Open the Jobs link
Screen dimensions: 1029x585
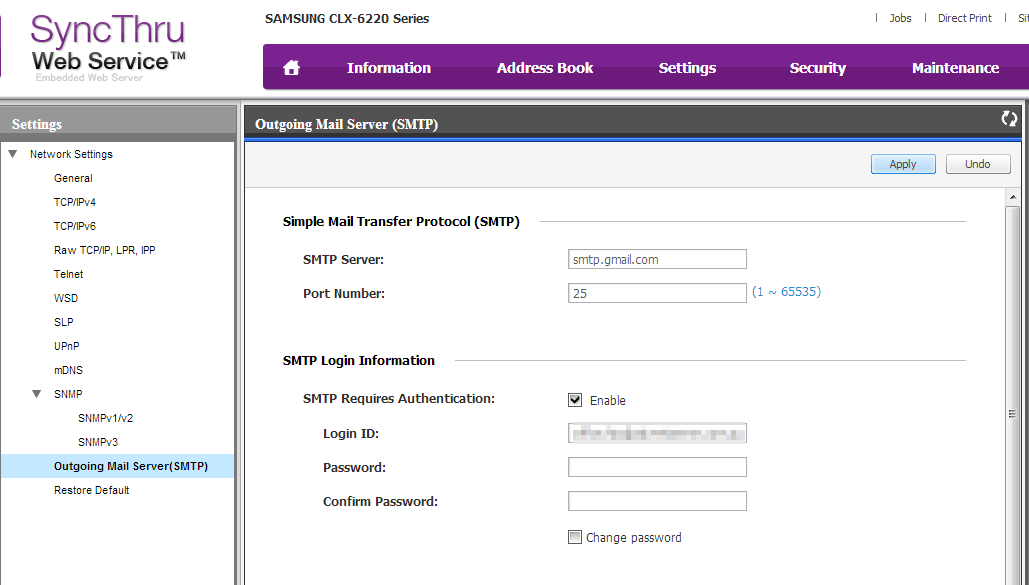(x=900, y=18)
